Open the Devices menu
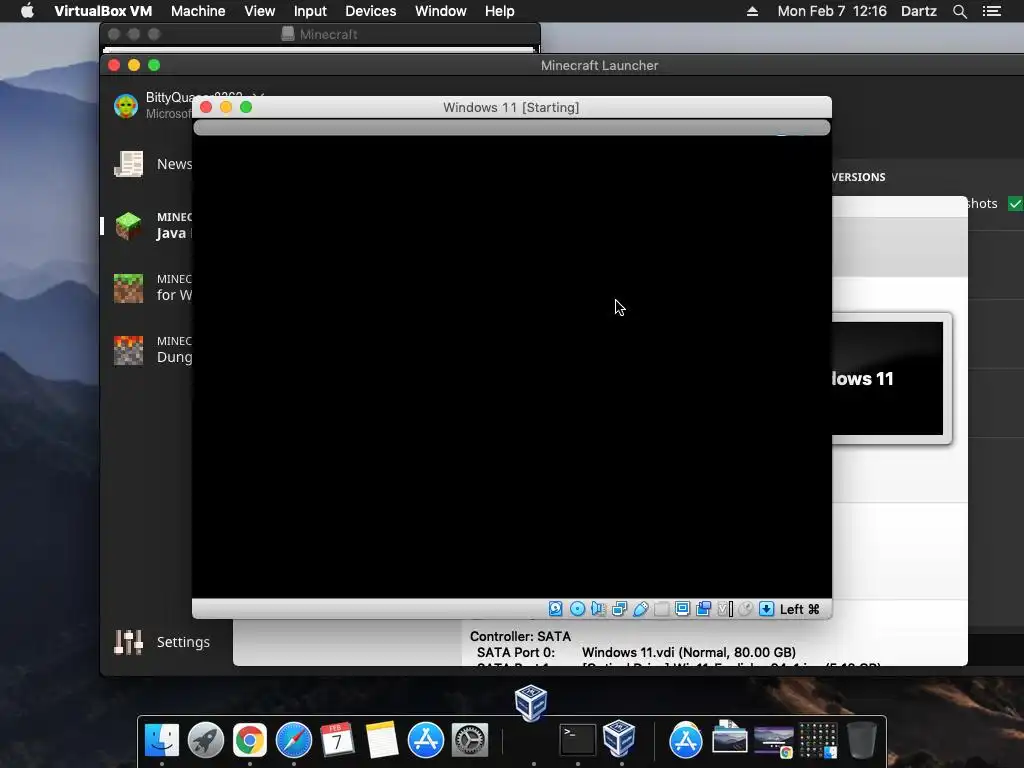The height and width of the screenshot is (768, 1024). 370,11
